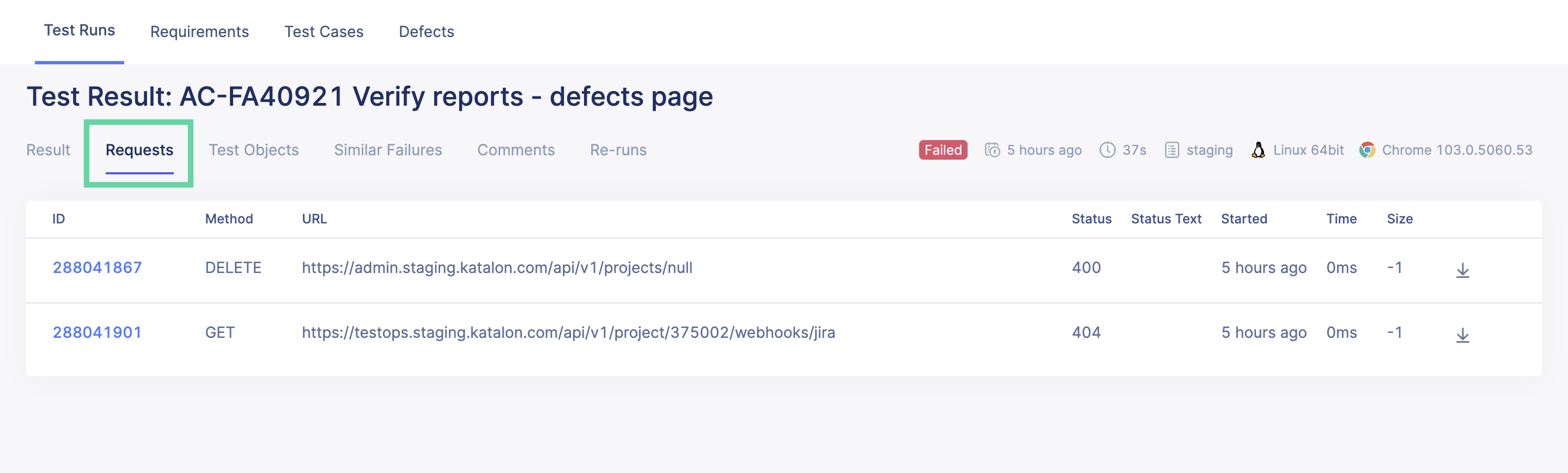Viewport: 1568px width, 473px height.
Task: Click the Chrome browser icon
Action: pos(1366,150)
